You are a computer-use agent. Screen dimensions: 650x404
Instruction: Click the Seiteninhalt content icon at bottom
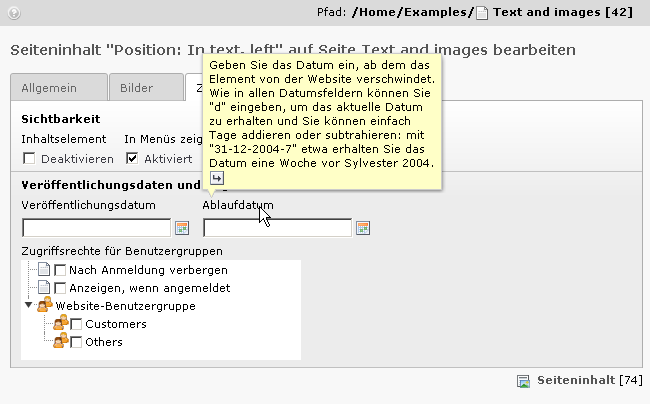pyautogui.click(x=524, y=381)
